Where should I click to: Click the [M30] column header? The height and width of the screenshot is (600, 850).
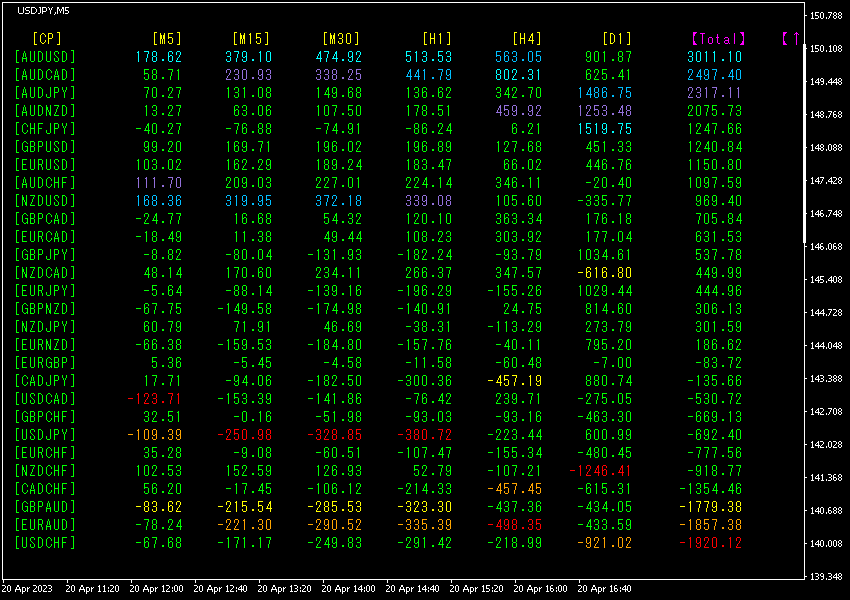point(341,39)
